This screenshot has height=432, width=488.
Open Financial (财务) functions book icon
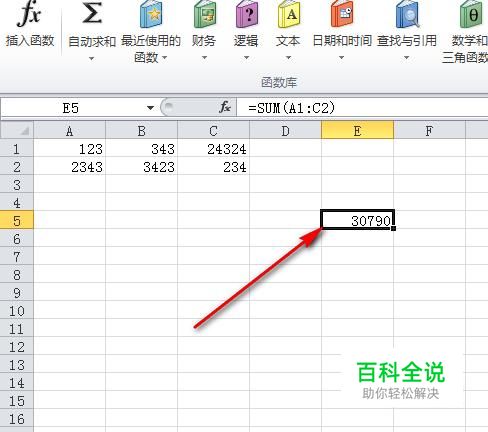point(205,14)
